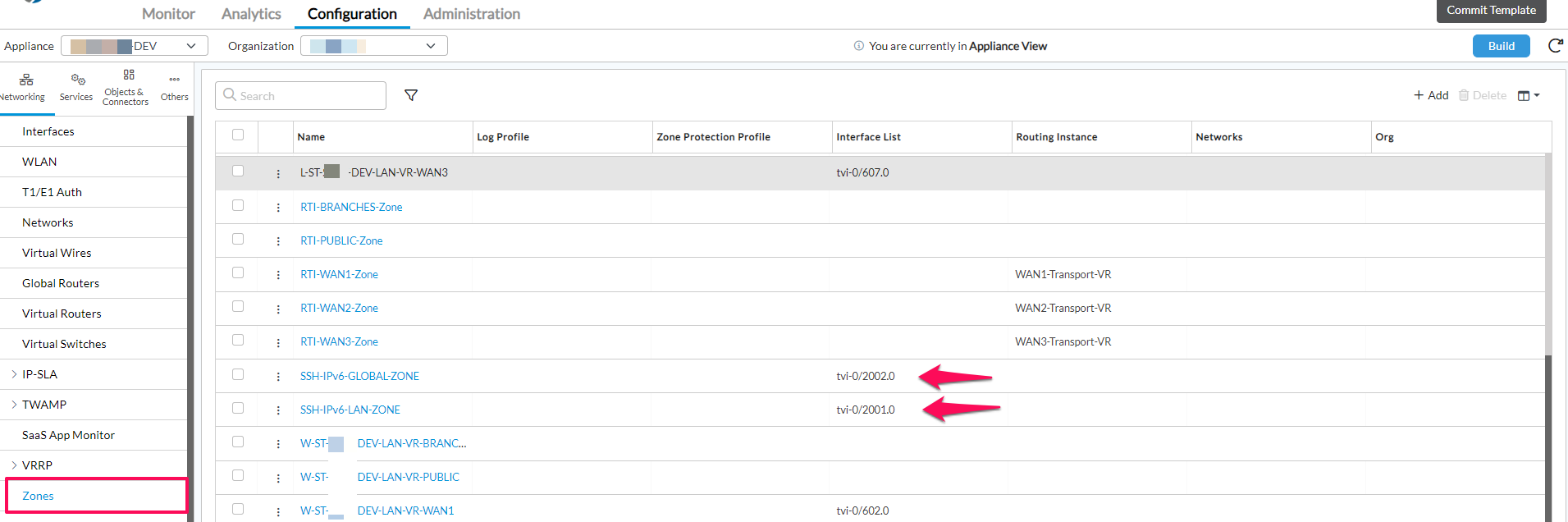Open the RTI-WAN1-Zone link
This screenshot has height=522, width=1568.
339,274
